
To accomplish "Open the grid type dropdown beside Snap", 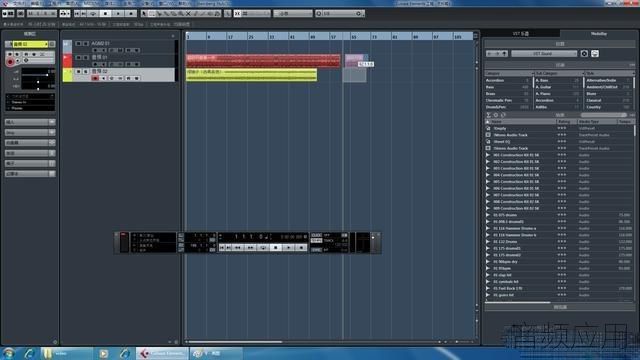I will click(x=258, y=13).
